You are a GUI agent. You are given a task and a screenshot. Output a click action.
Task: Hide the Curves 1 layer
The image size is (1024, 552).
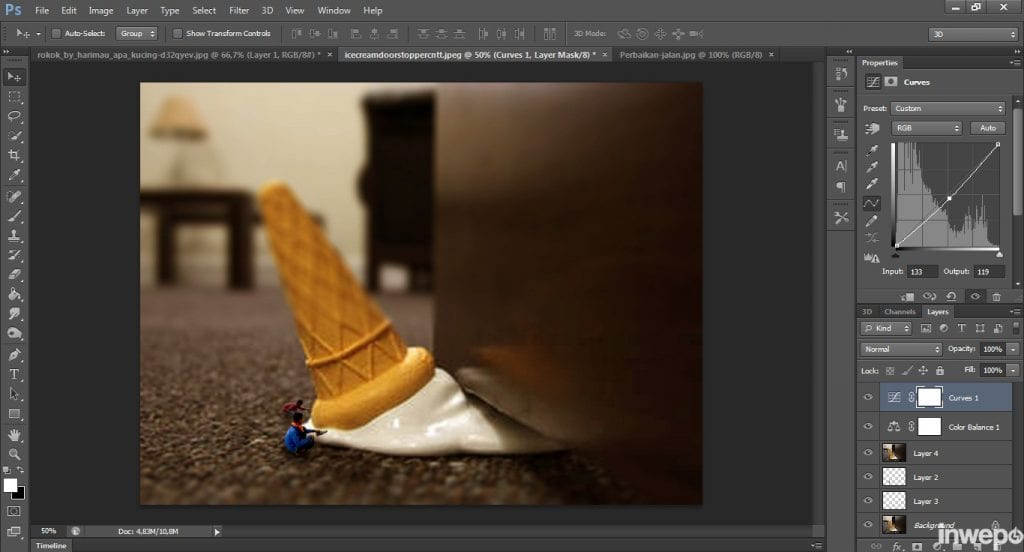pyautogui.click(x=868, y=397)
